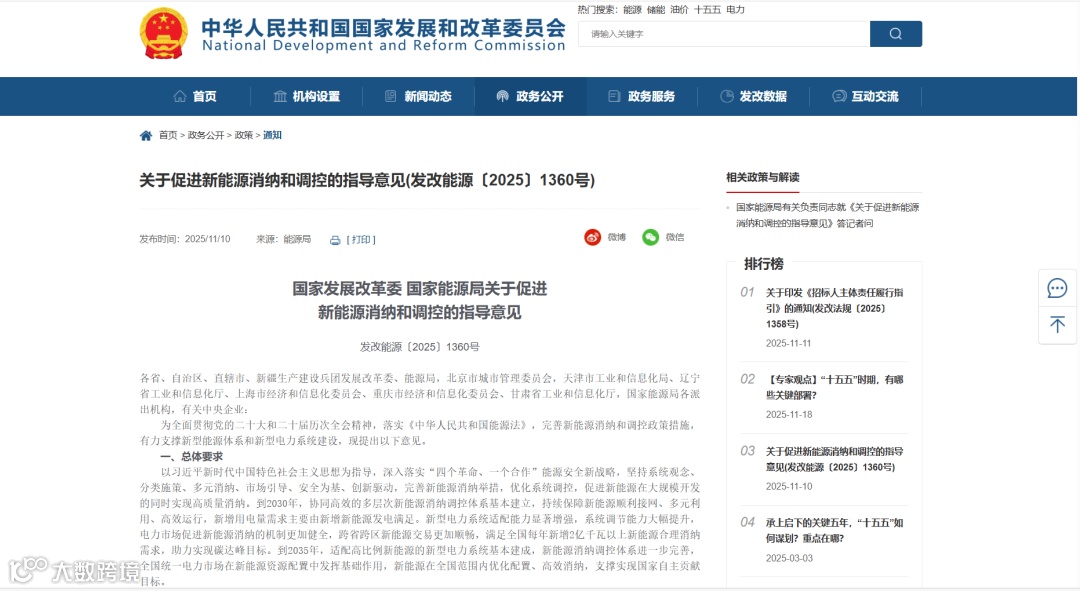Click the printer icon
Screen dimensions: 1080x591
(335, 240)
